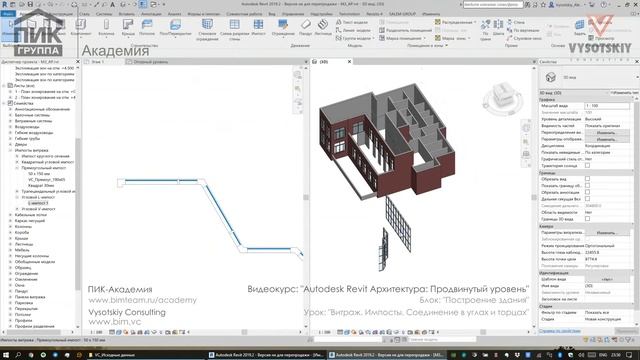Toggle Crop Region Visible checkbox
This screenshot has width=640, height=360.
(587, 186)
